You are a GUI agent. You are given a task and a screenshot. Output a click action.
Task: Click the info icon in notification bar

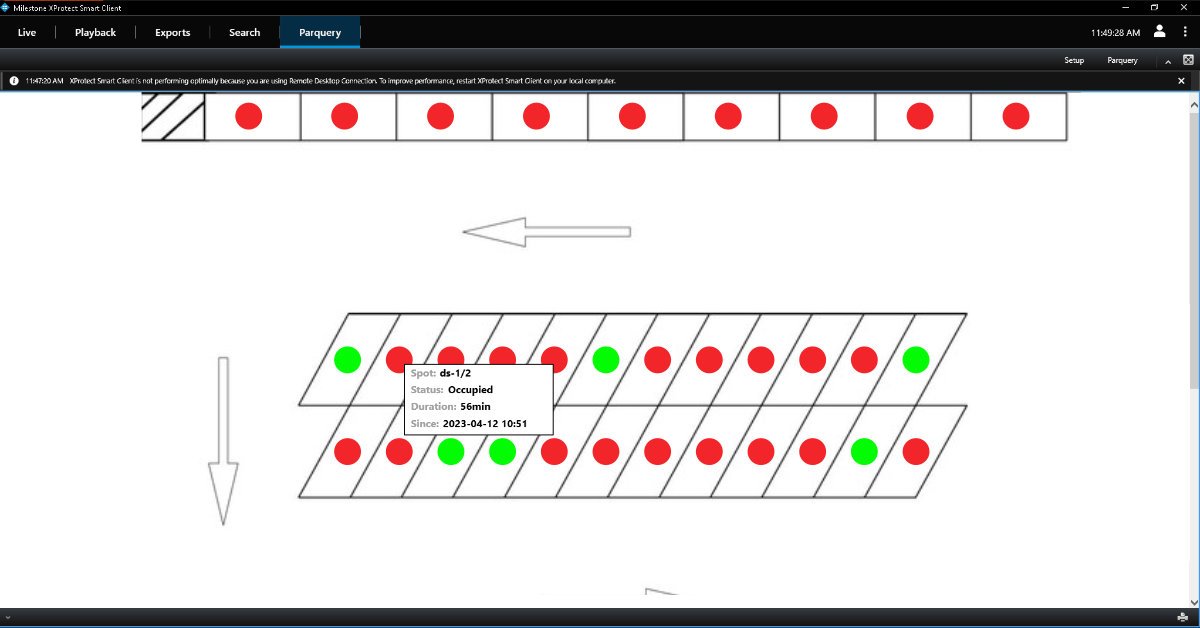point(14,81)
